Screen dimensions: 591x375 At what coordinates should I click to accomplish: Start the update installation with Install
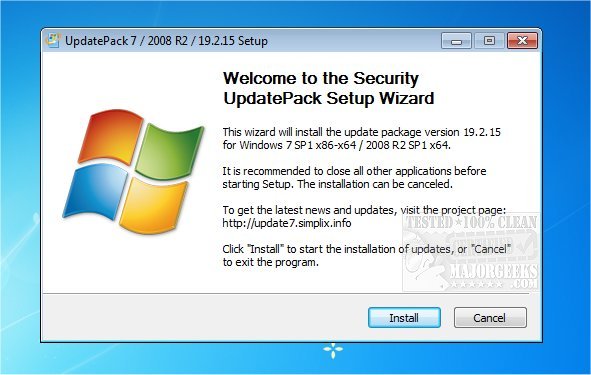404,317
